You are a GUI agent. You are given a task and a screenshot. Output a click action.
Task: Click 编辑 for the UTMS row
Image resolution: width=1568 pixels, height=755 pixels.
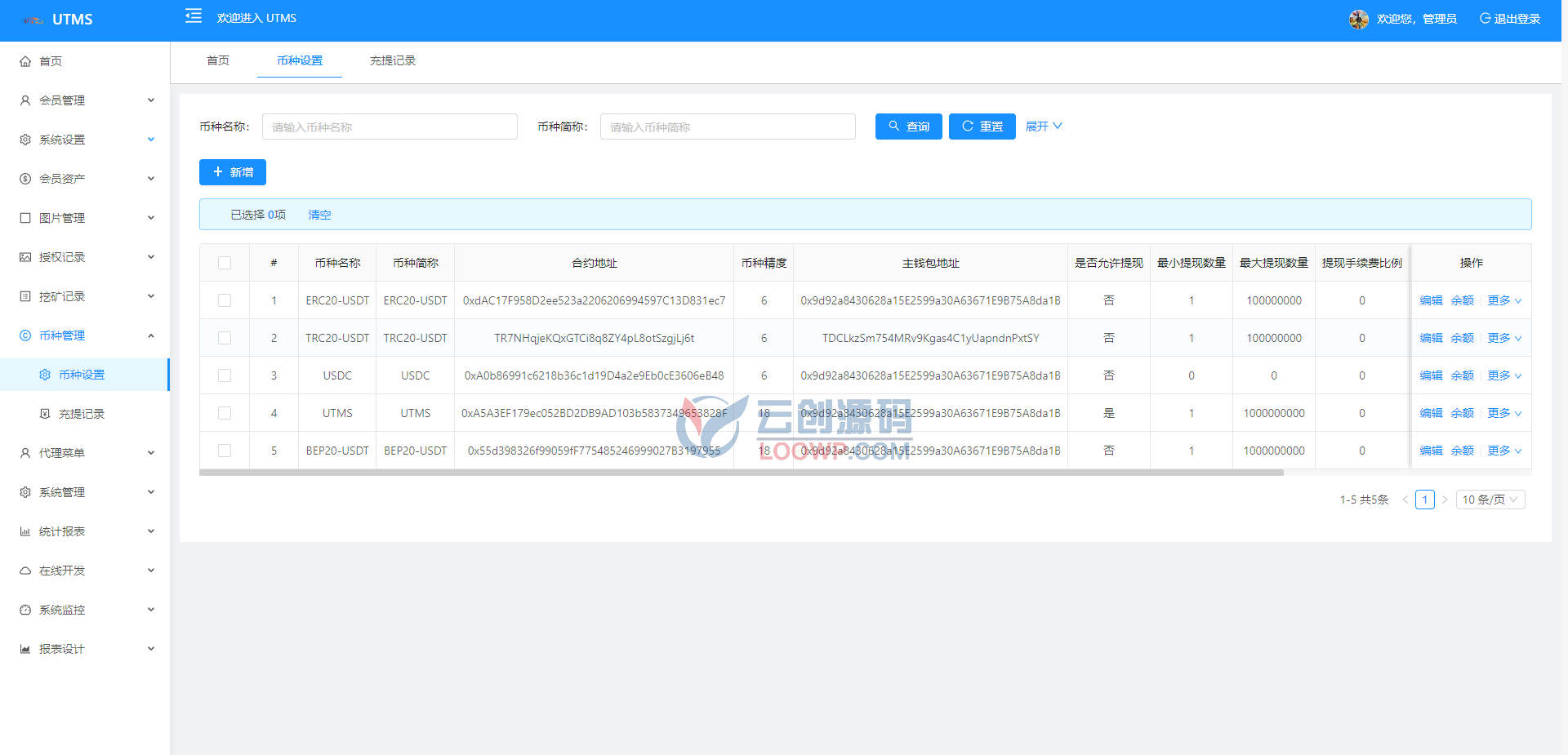[1431, 413]
